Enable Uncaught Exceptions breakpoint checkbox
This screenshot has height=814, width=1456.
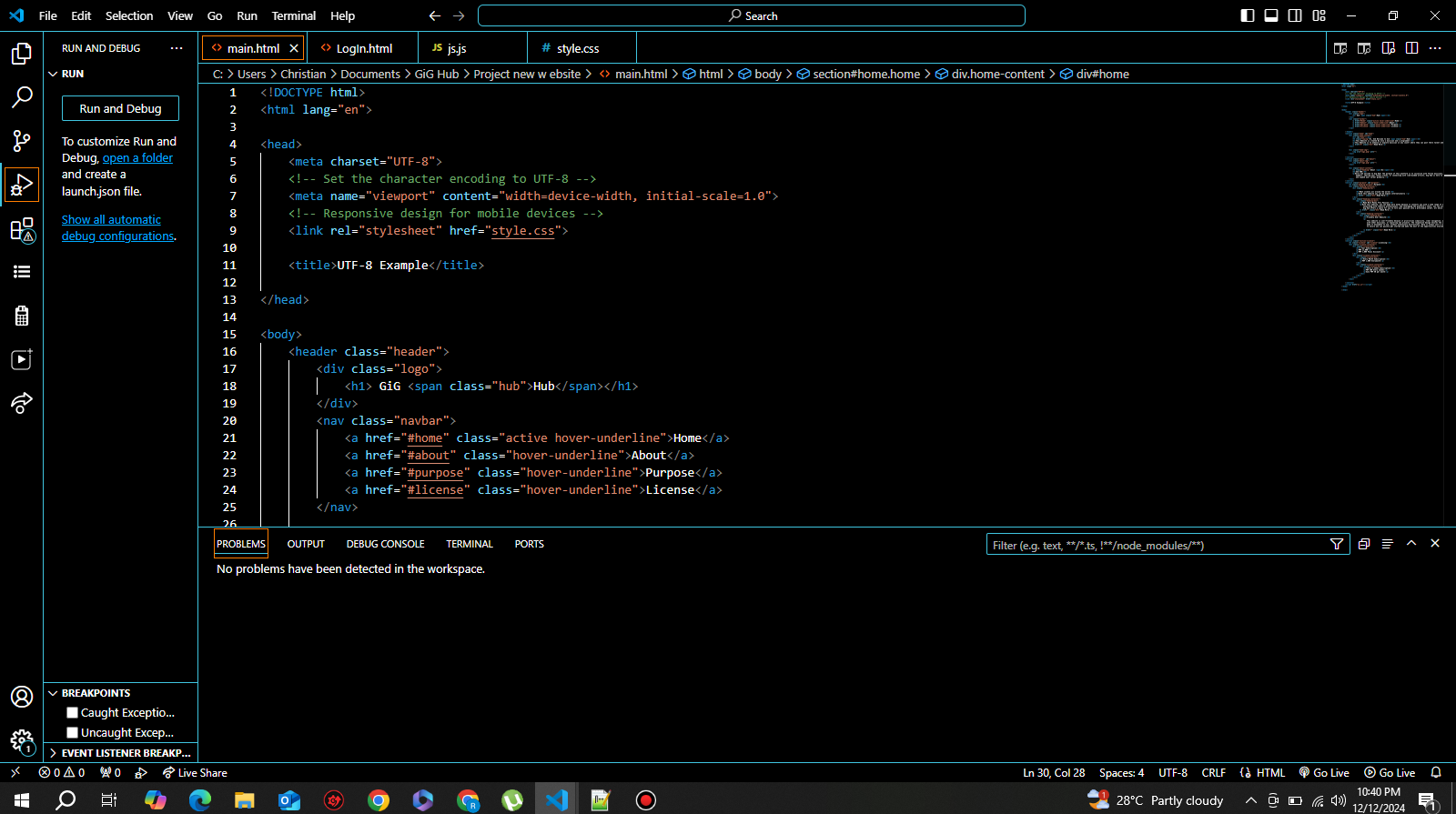coord(73,733)
